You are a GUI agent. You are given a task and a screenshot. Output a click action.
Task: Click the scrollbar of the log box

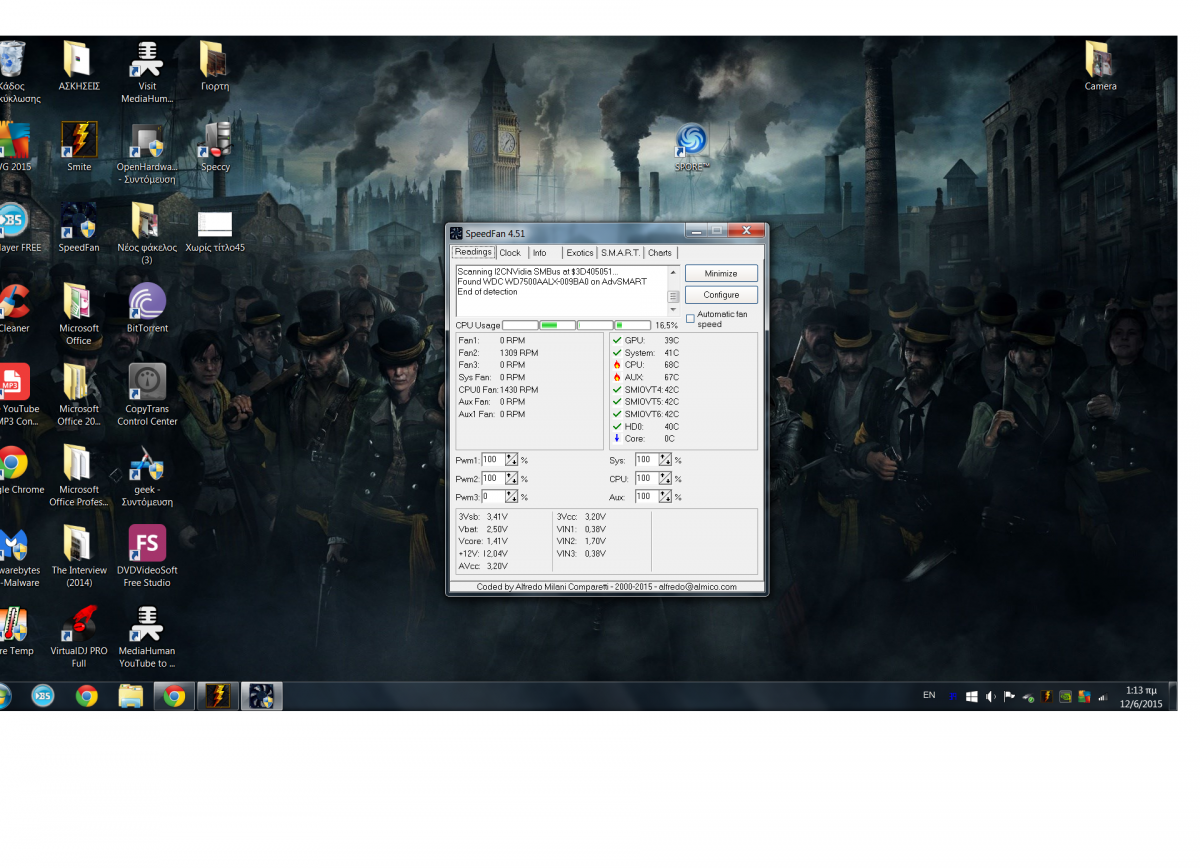[674, 291]
